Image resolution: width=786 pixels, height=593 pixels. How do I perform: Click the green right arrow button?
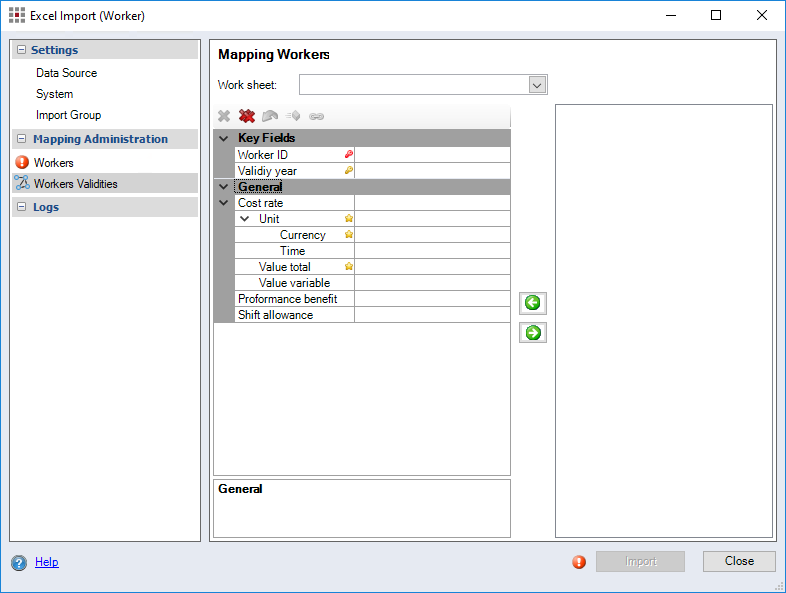pyautogui.click(x=533, y=333)
